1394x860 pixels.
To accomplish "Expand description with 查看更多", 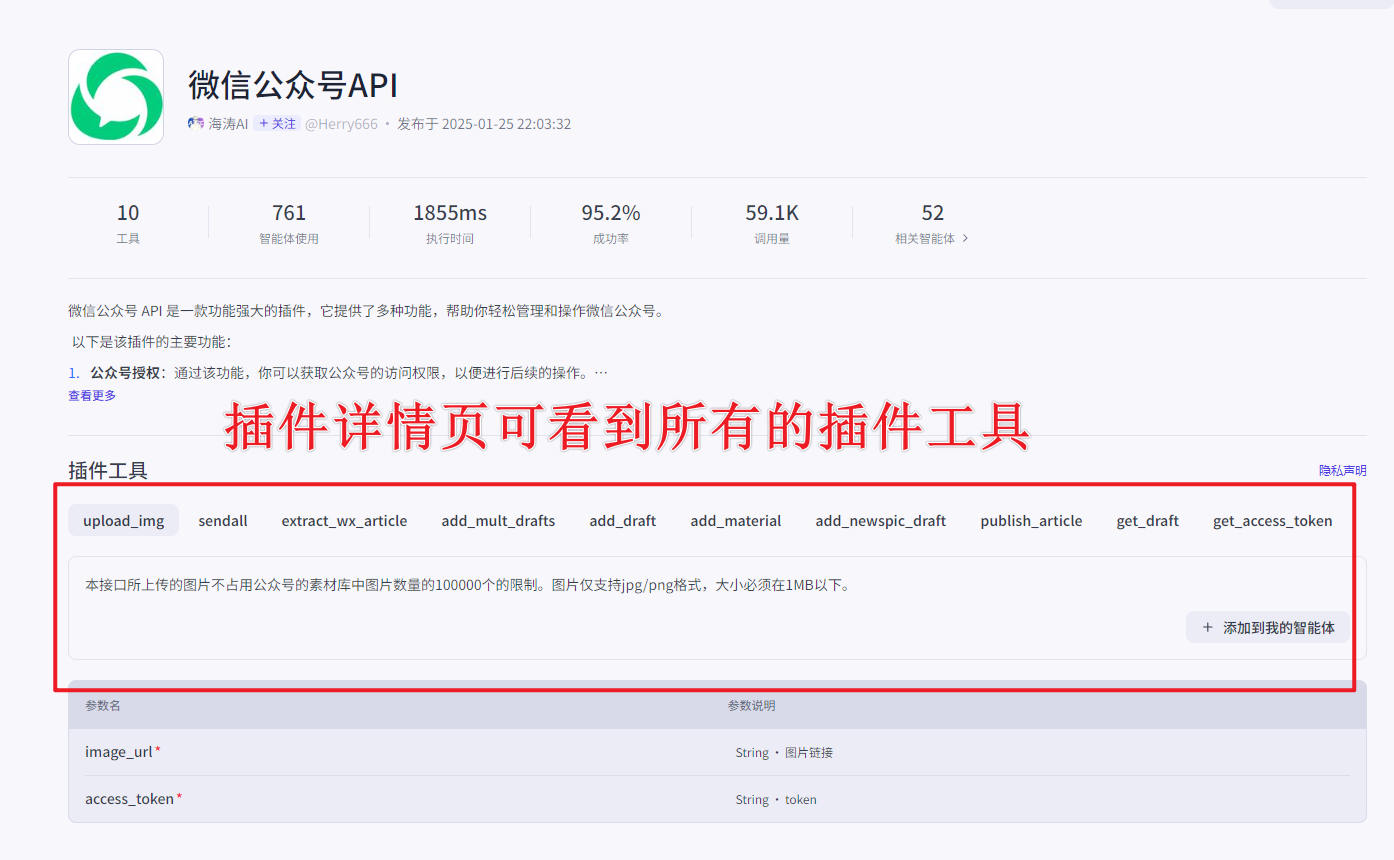I will (x=92, y=395).
